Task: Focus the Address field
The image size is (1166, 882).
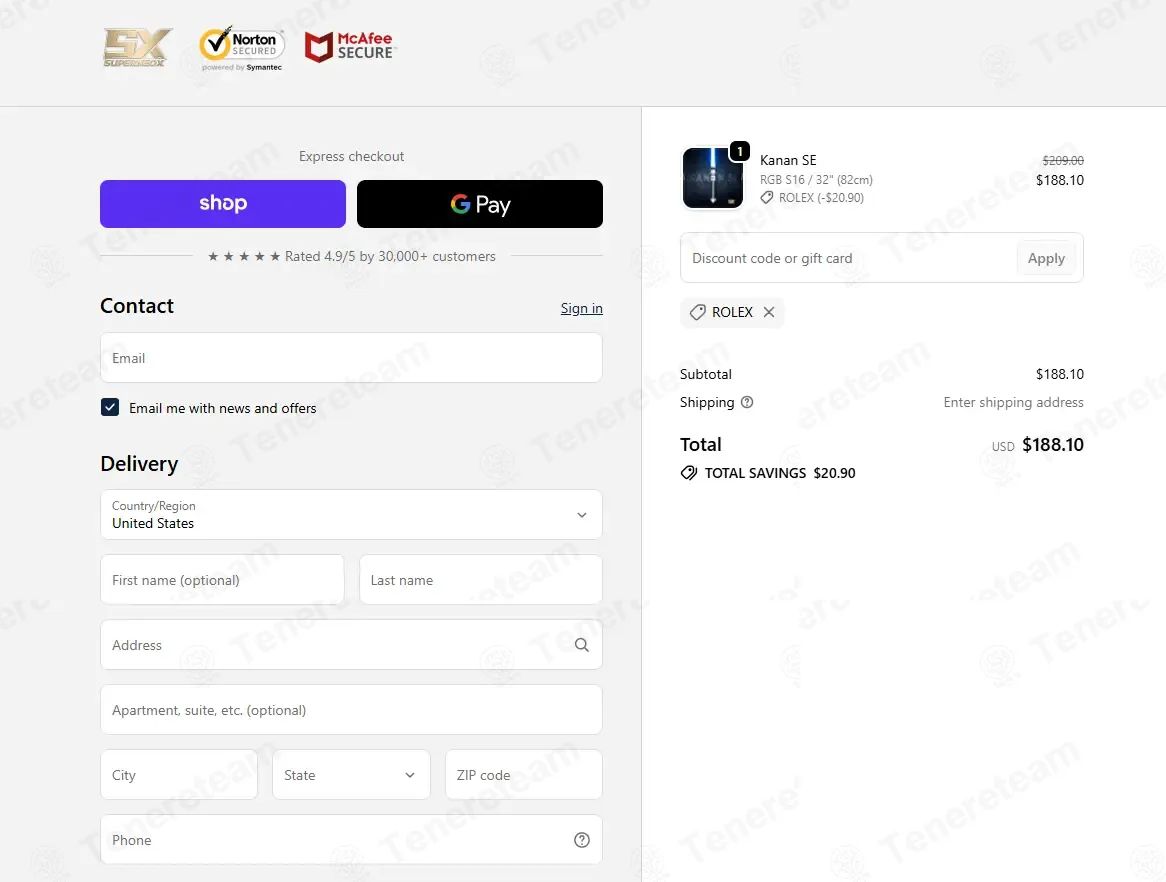Action: click(351, 645)
